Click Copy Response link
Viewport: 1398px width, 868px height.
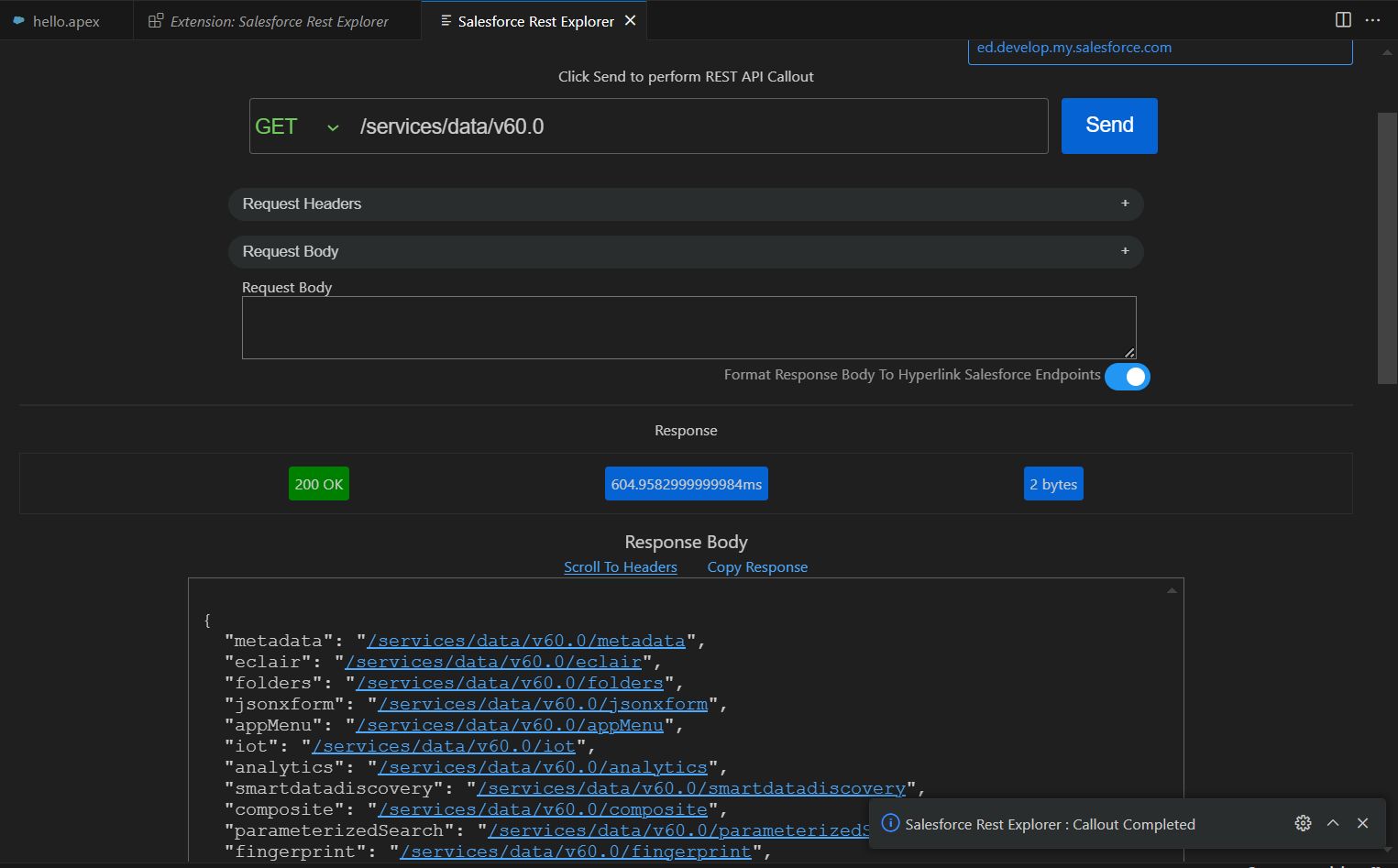(757, 567)
